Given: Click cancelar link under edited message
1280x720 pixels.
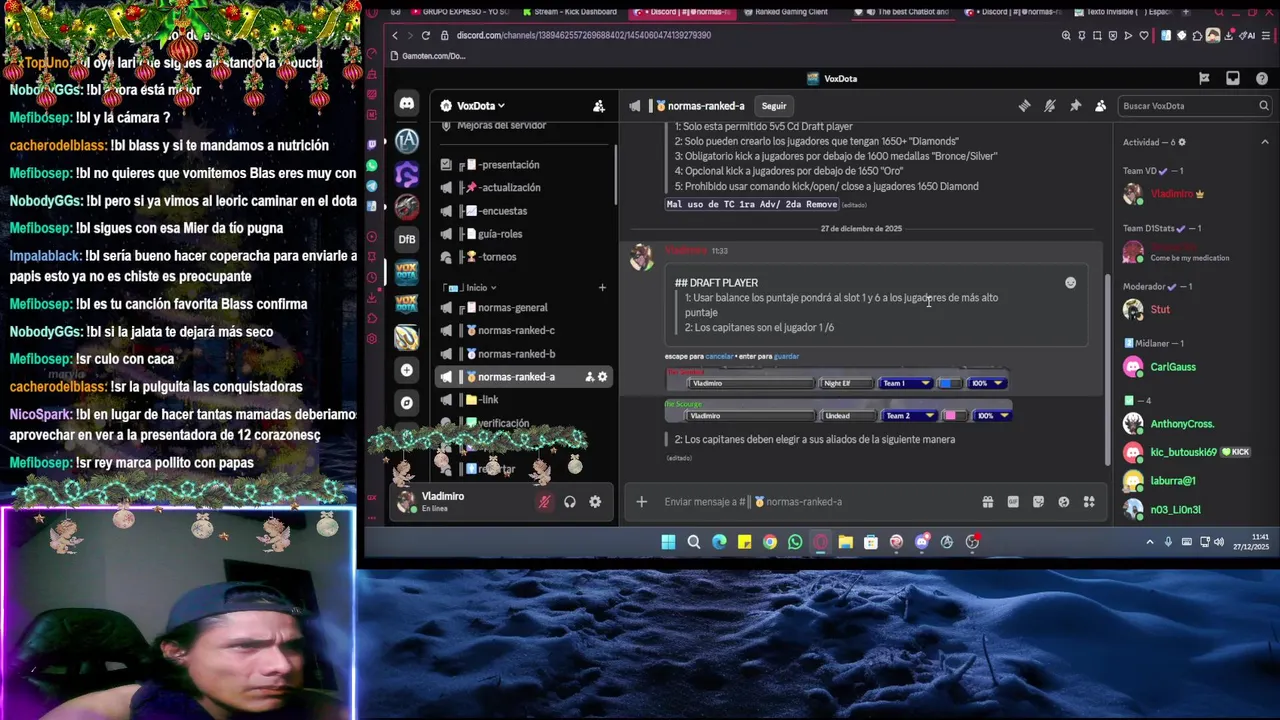Looking at the screenshot, I should tap(719, 356).
